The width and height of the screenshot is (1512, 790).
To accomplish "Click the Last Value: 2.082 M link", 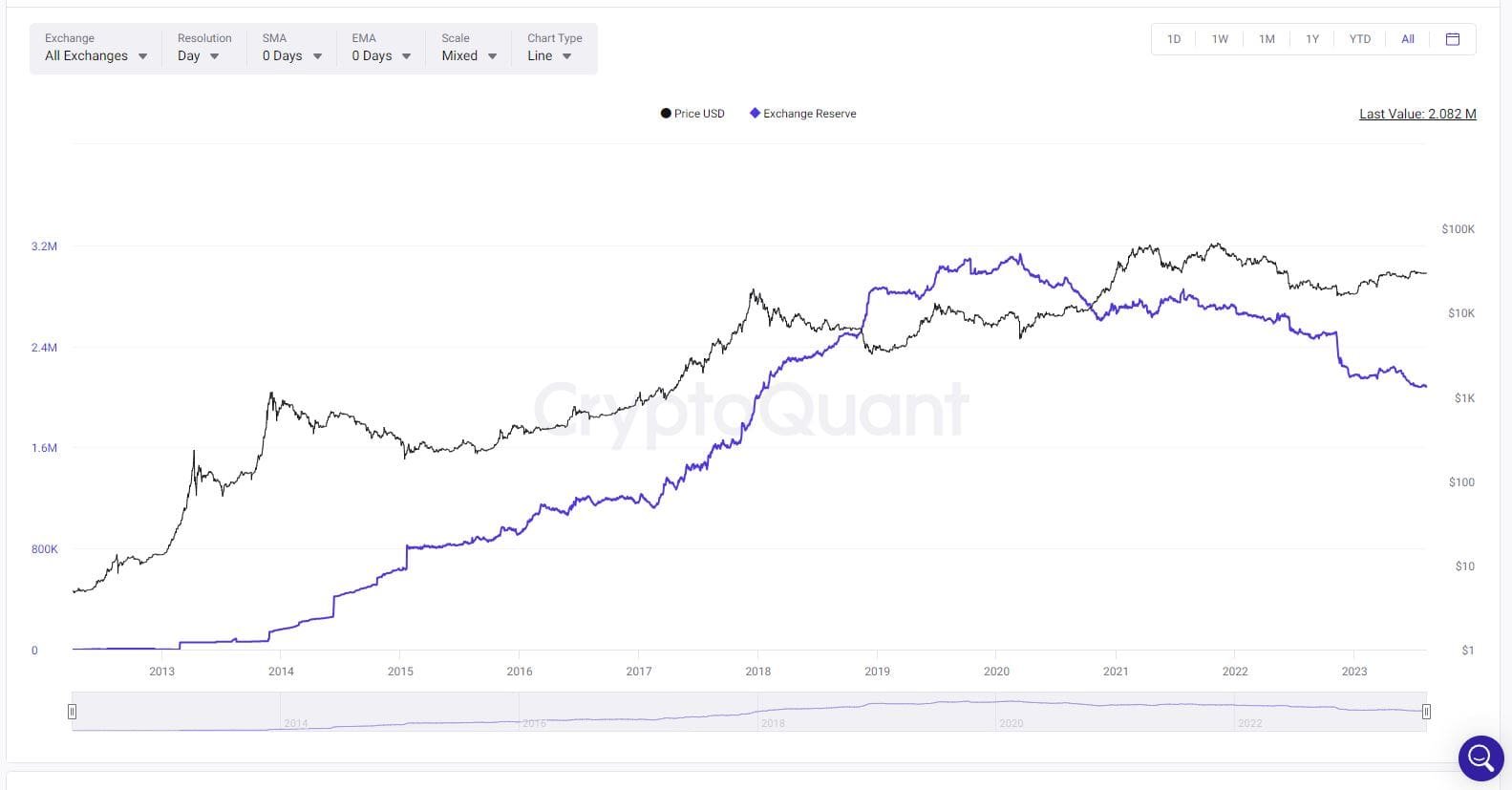I will [1417, 114].
